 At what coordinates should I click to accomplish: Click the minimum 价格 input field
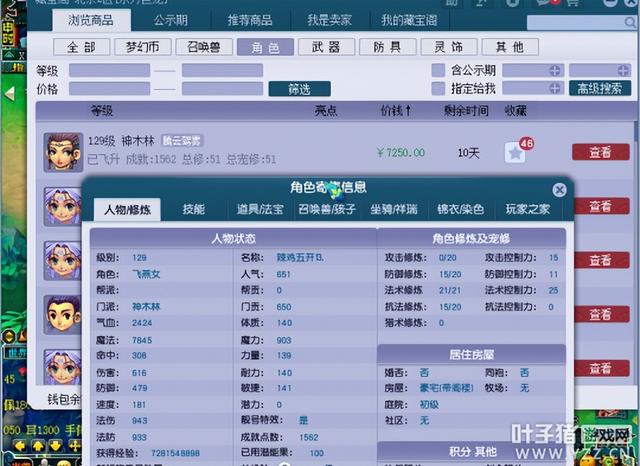pos(109,89)
